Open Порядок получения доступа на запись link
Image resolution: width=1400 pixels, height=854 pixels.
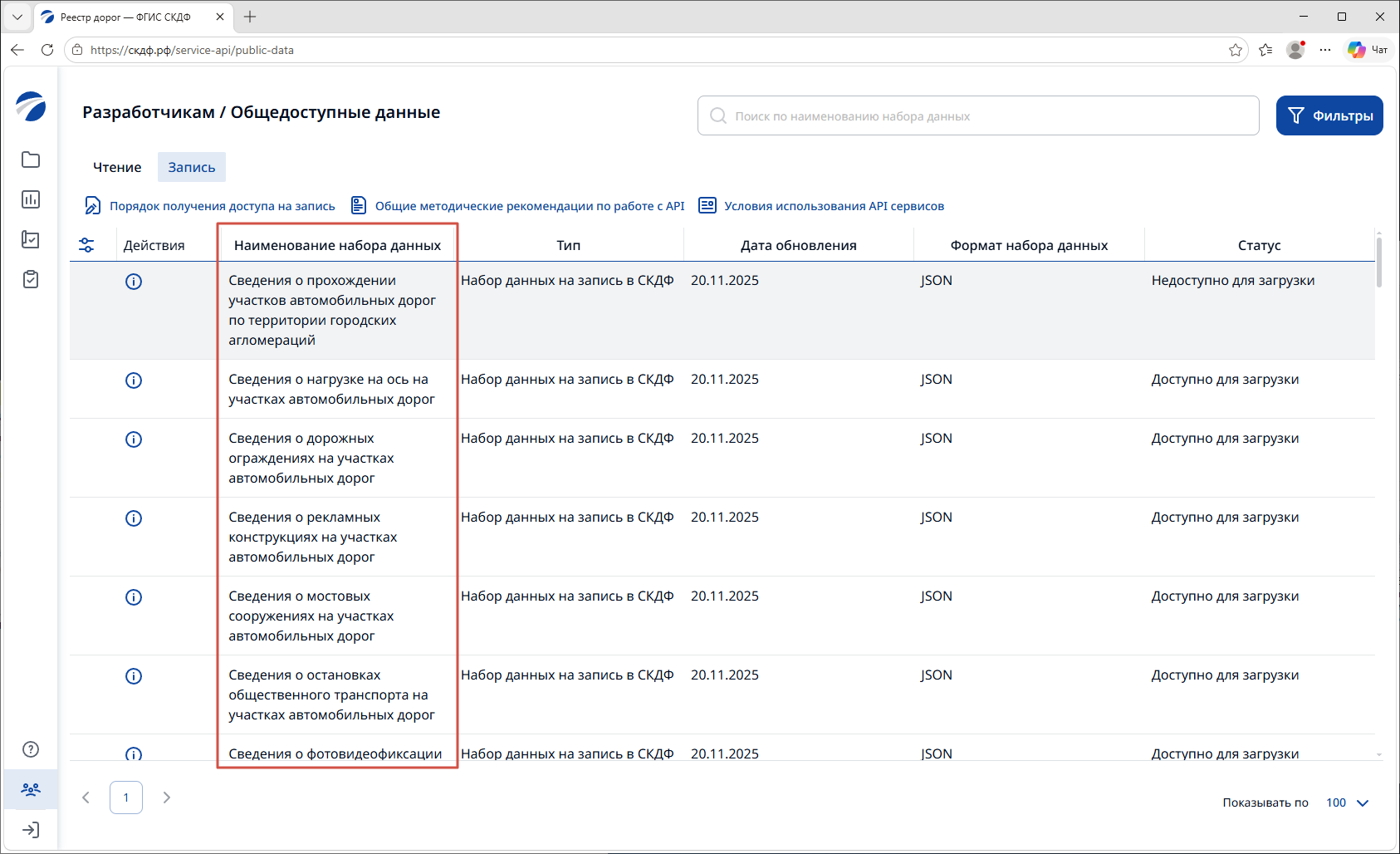tap(210, 206)
